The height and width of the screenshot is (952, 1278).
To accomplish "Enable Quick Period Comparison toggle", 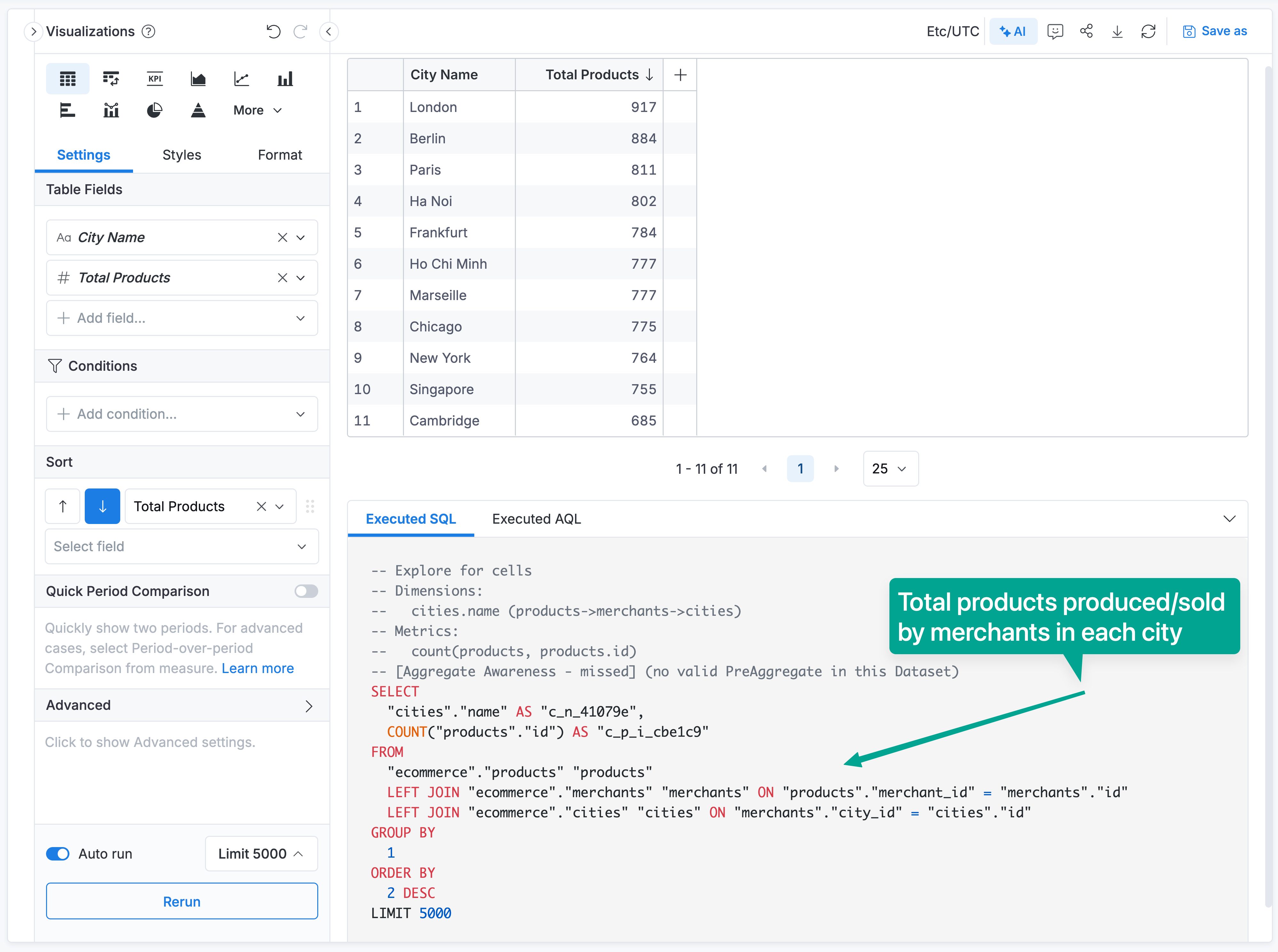I will tap(306, 591).
